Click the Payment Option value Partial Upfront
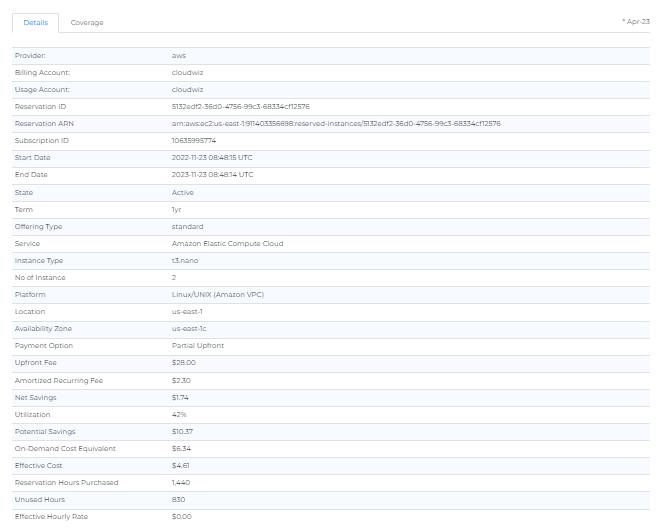Viewport: 662px width, 527px height. [x=198, y=345]
